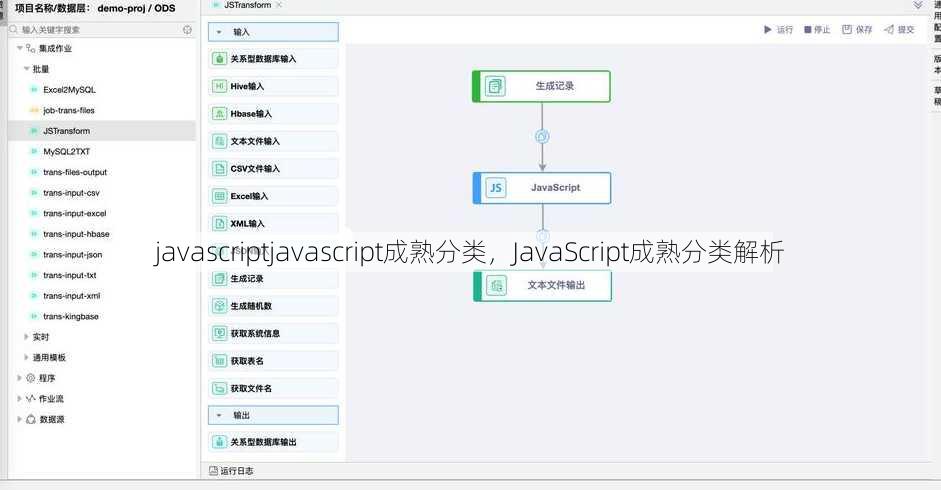Close the JSTransform tab
This screenshot has width=941, height=490.
click(279, 5)
